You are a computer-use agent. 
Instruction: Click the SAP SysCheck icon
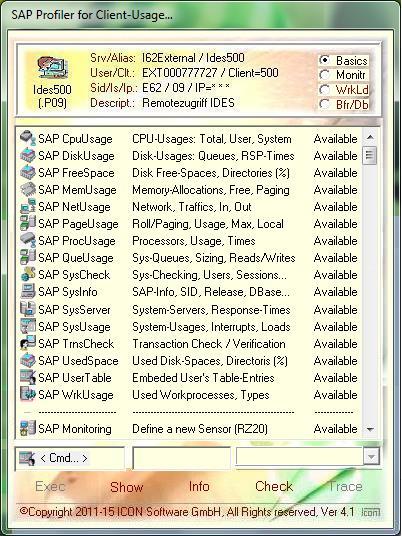[x=28, y=275]
